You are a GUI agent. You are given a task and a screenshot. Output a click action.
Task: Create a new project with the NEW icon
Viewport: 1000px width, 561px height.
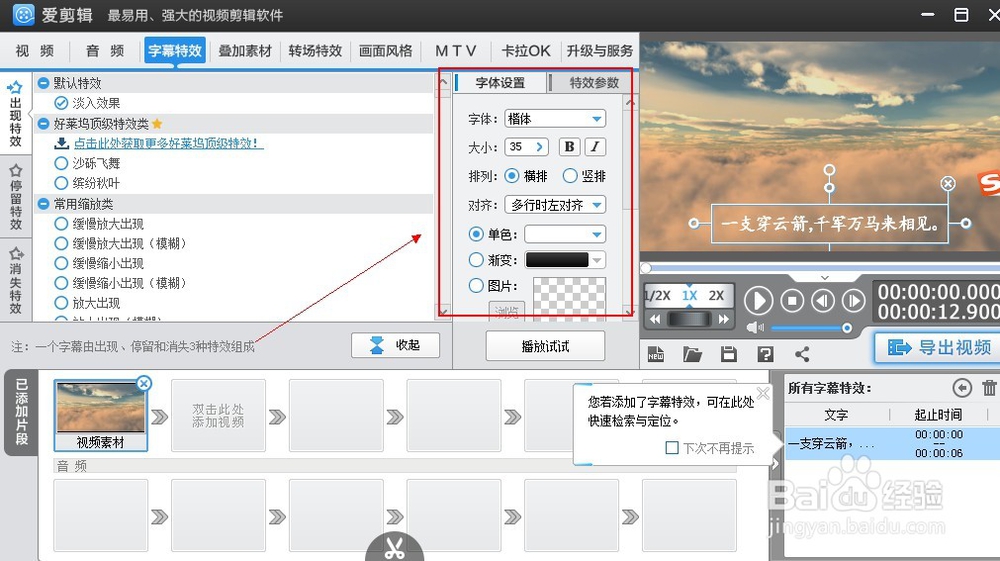tap(656, 354)
